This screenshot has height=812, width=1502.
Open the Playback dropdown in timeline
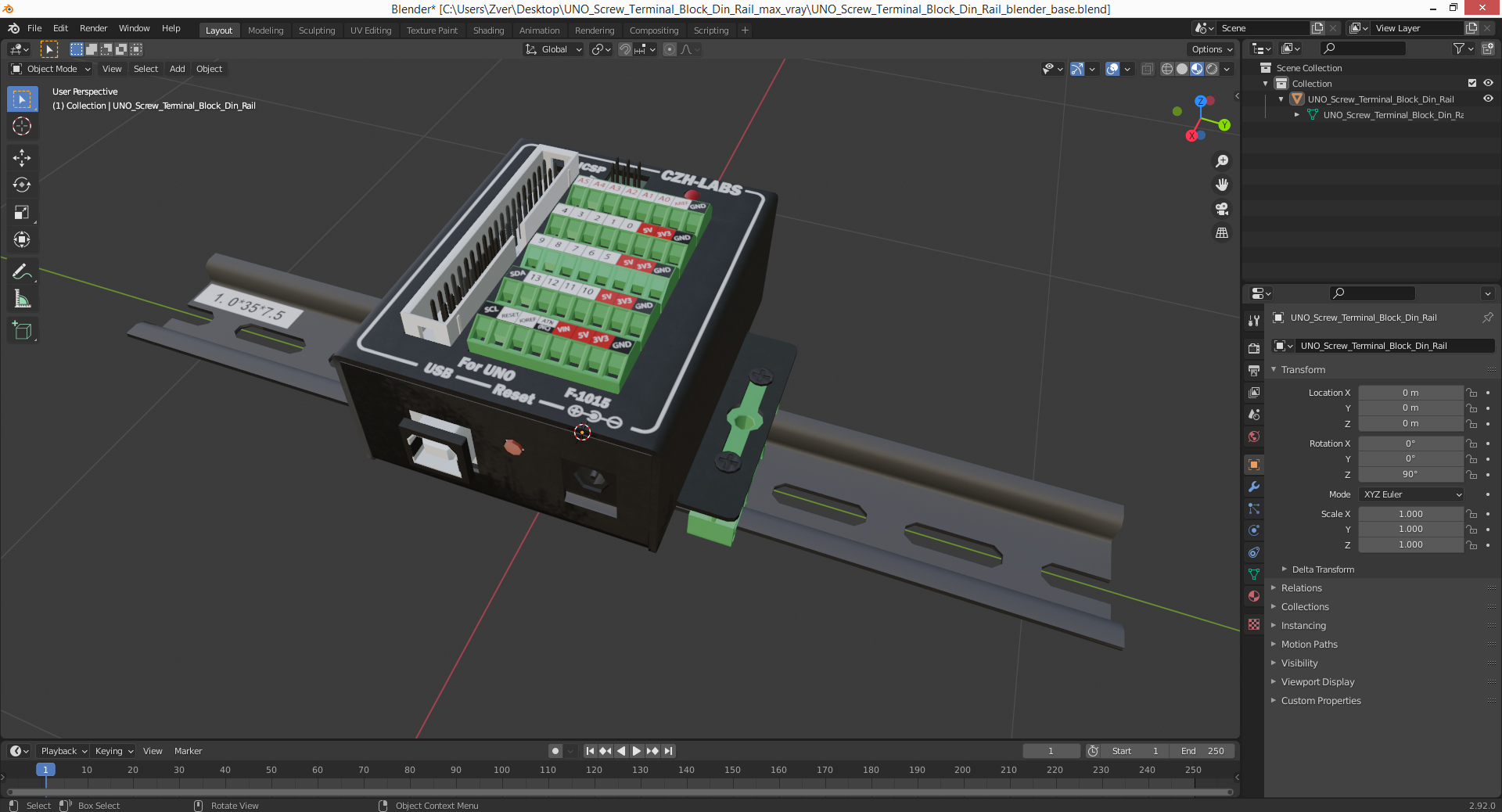(63, 751)
